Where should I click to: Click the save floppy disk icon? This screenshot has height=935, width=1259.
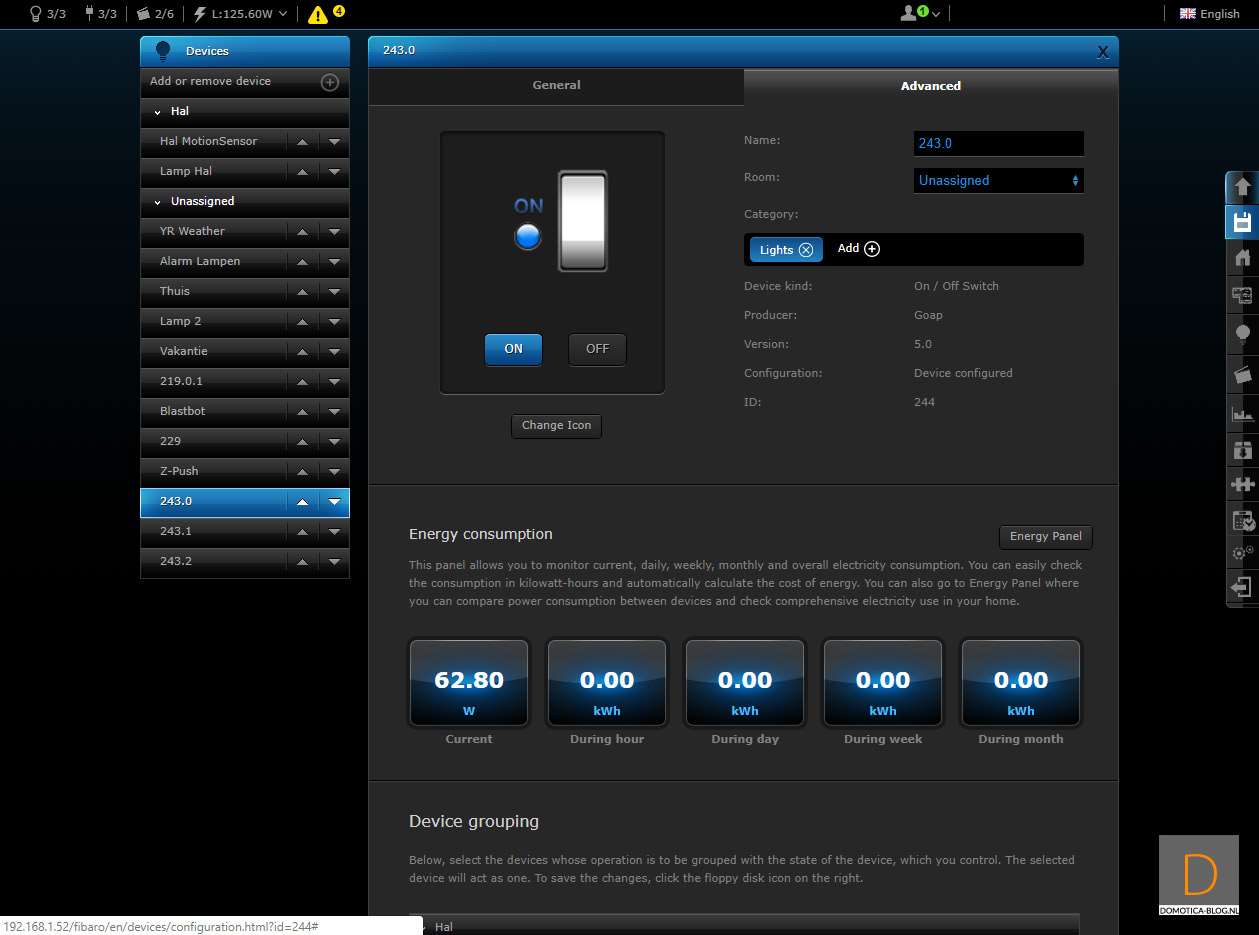[x=1242, y=222]
